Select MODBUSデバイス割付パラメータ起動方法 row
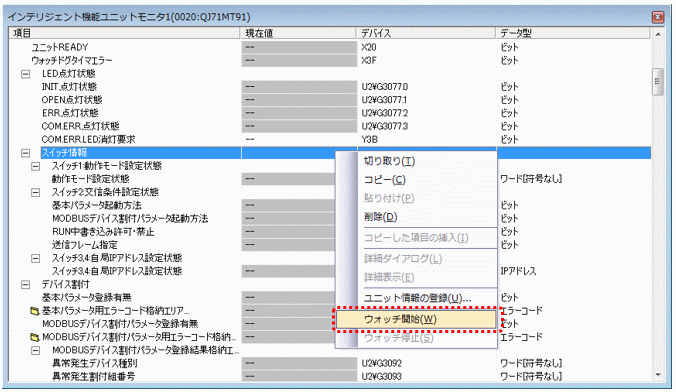The height and width of the screenshot is (392, 676). (130, 219)
